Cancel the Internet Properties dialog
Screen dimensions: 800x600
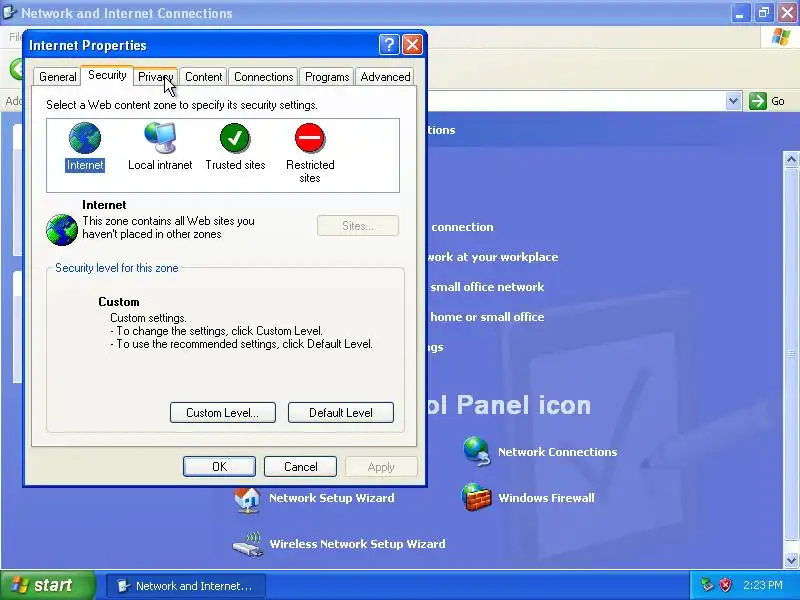301,467
